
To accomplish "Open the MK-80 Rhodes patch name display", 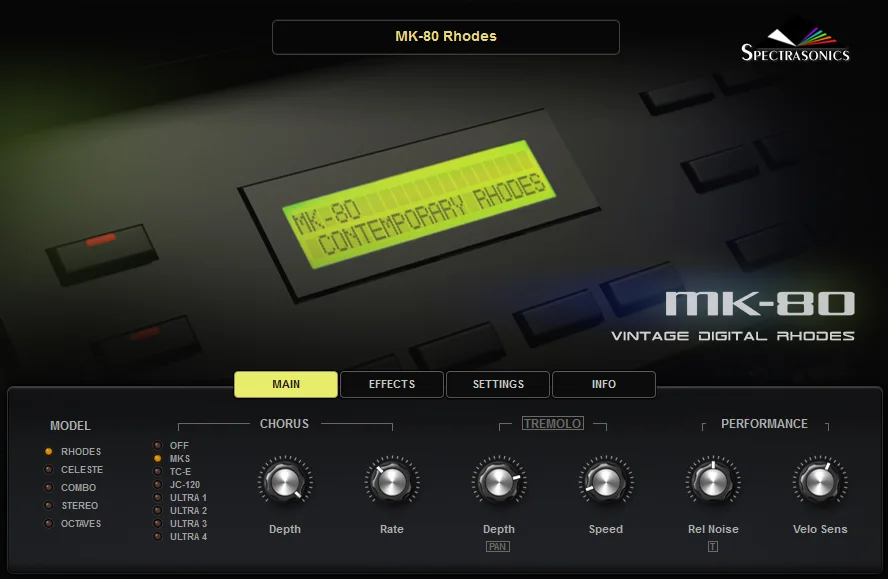I will pos(446,37).
